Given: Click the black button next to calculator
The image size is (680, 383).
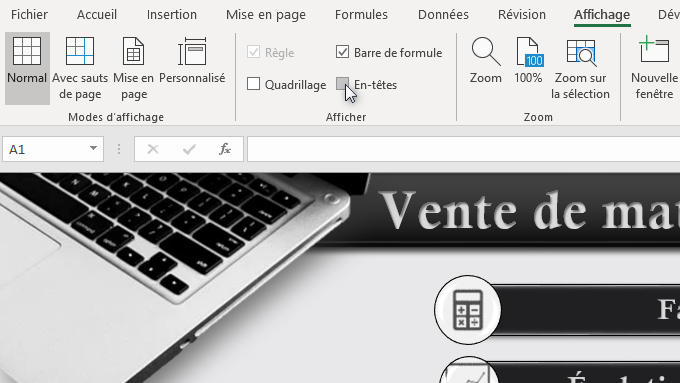Looking at the screenshot, I should pos(585,310).
